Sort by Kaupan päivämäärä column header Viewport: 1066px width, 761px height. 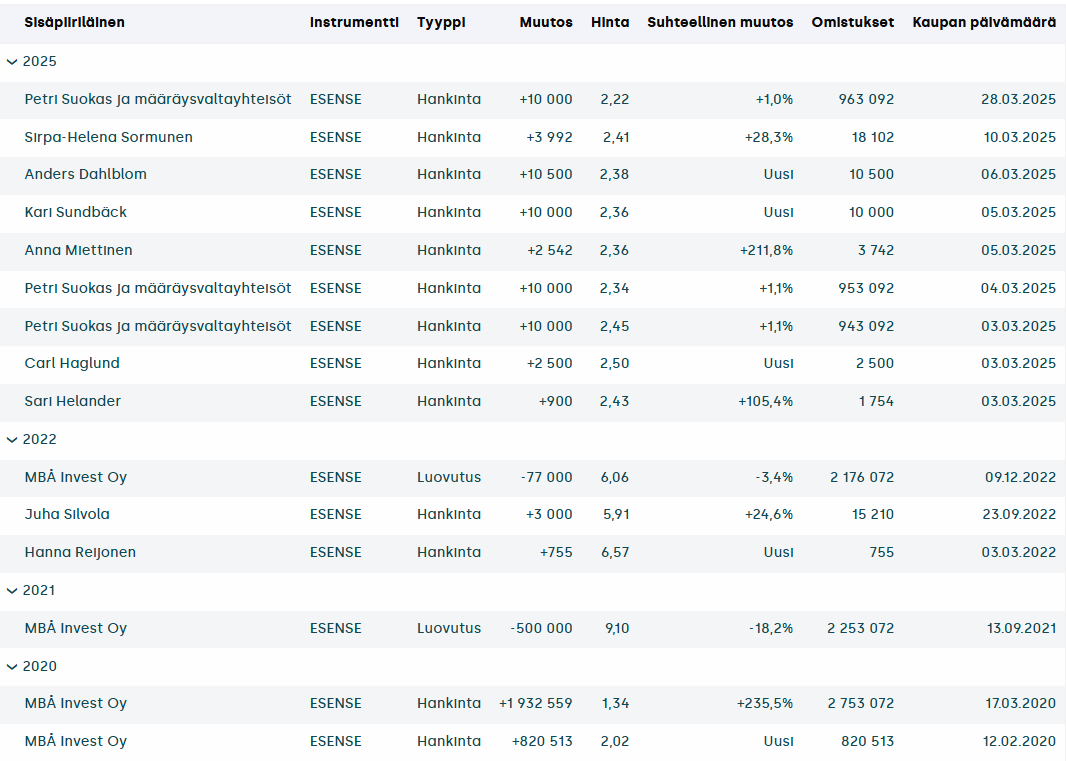984,22
